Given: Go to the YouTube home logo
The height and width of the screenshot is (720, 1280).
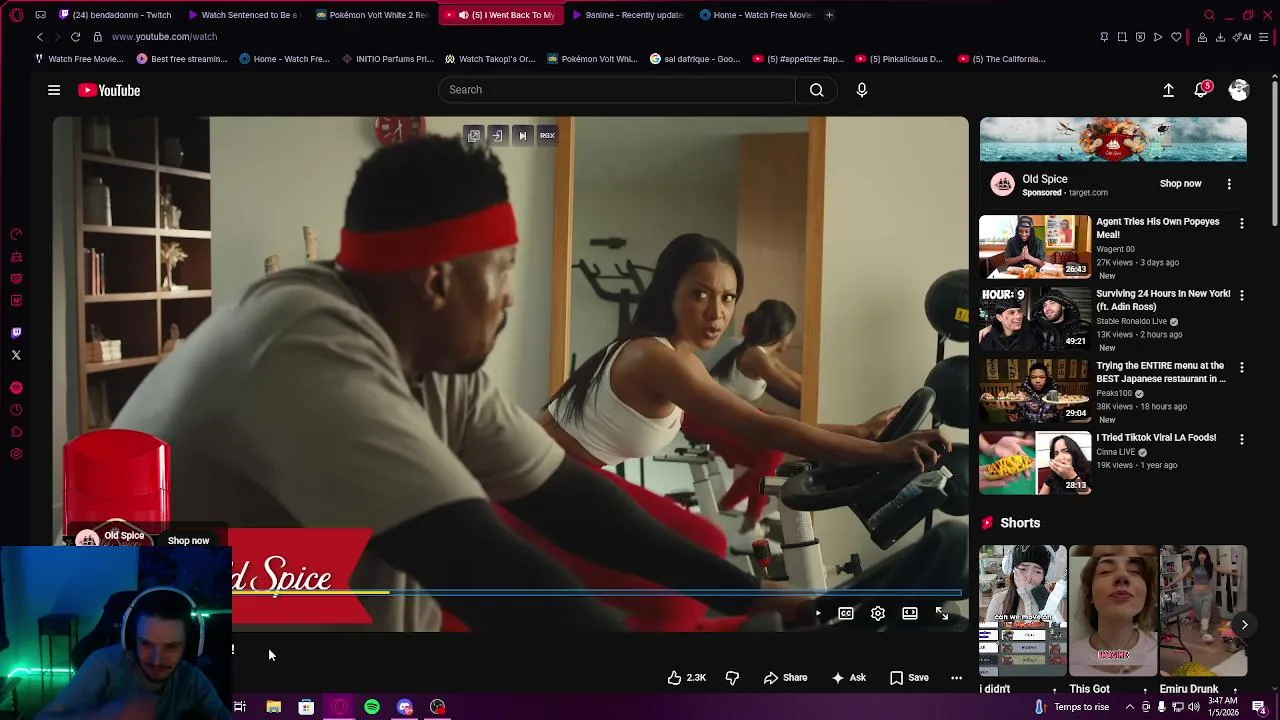Looking at the screenshot, I should [x=109, y=90].
